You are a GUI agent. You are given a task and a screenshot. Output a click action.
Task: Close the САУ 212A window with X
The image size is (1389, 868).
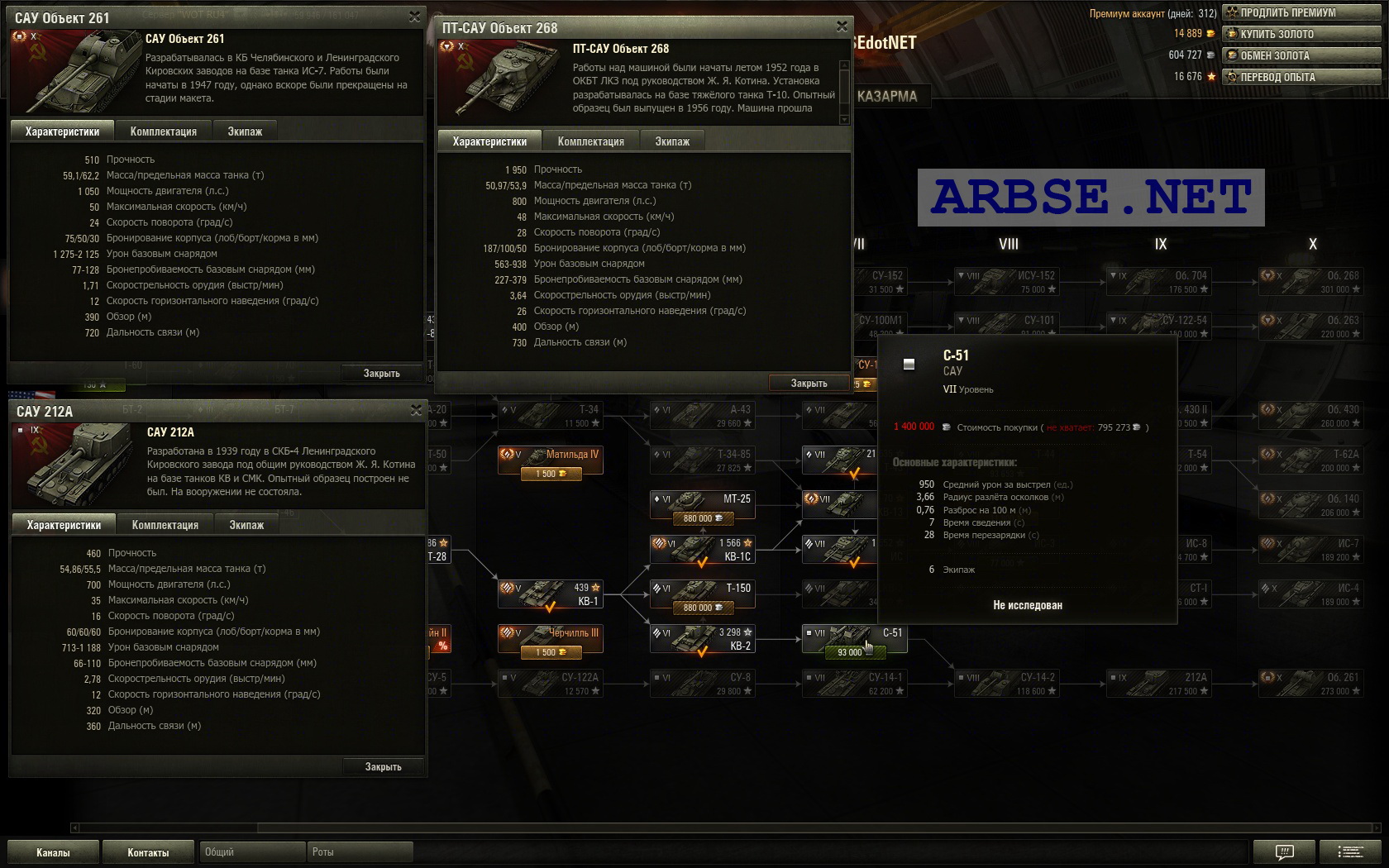416,410
